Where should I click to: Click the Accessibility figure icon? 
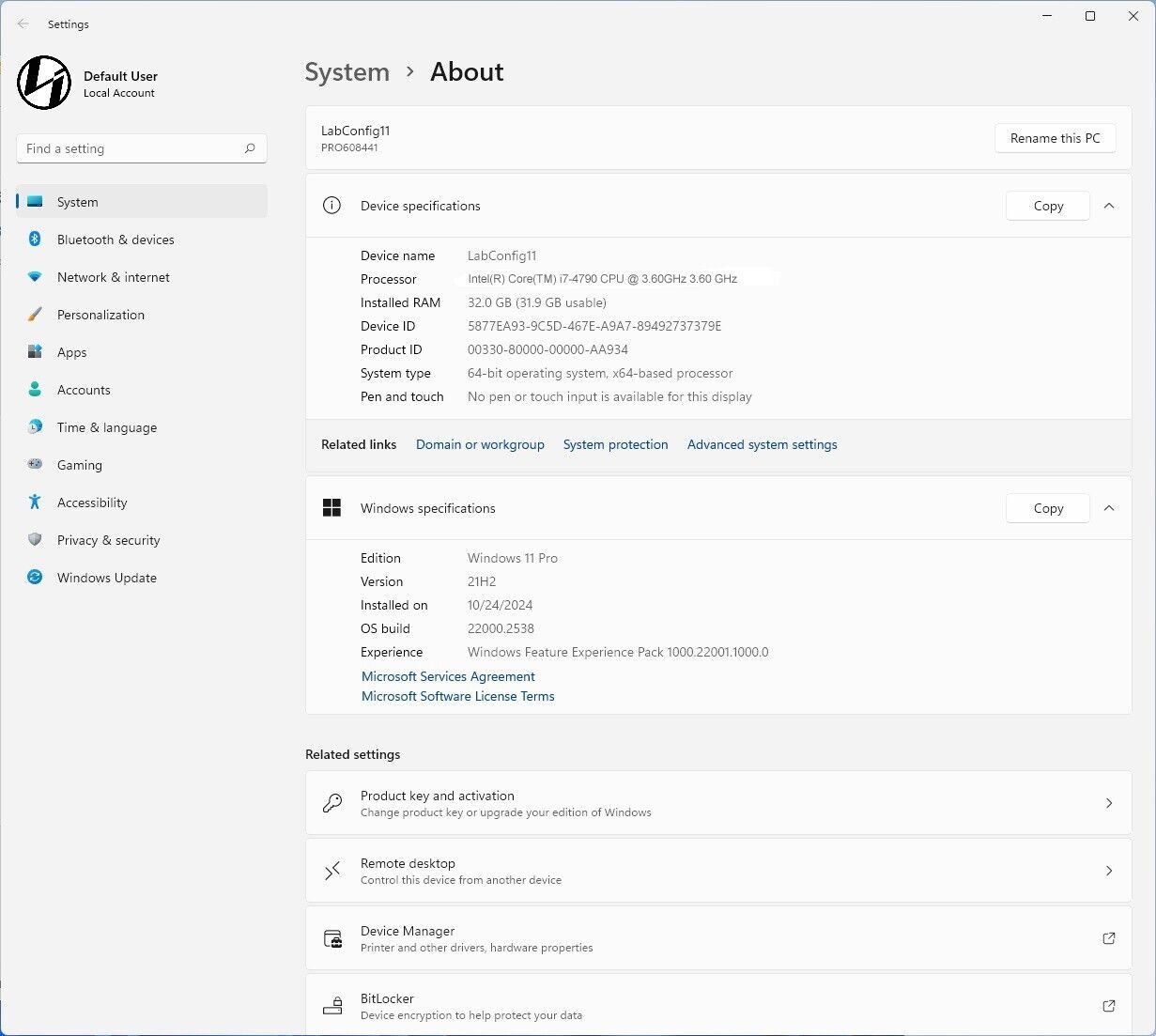click(35, 503)
